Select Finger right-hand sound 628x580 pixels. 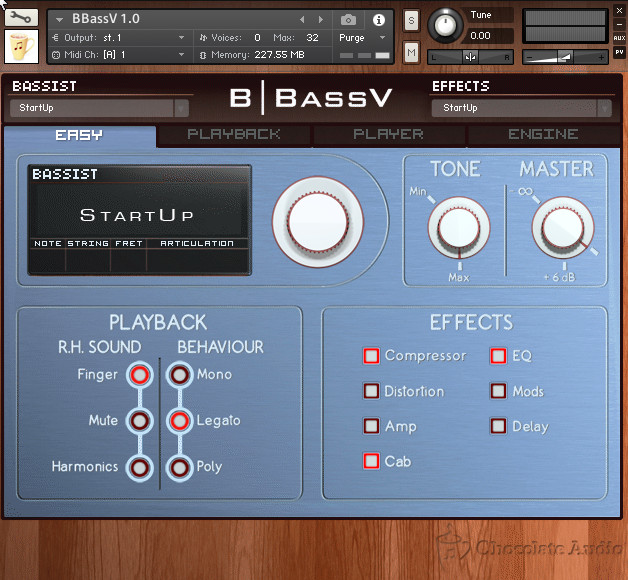pyautogui.click(x=140, y=375)
